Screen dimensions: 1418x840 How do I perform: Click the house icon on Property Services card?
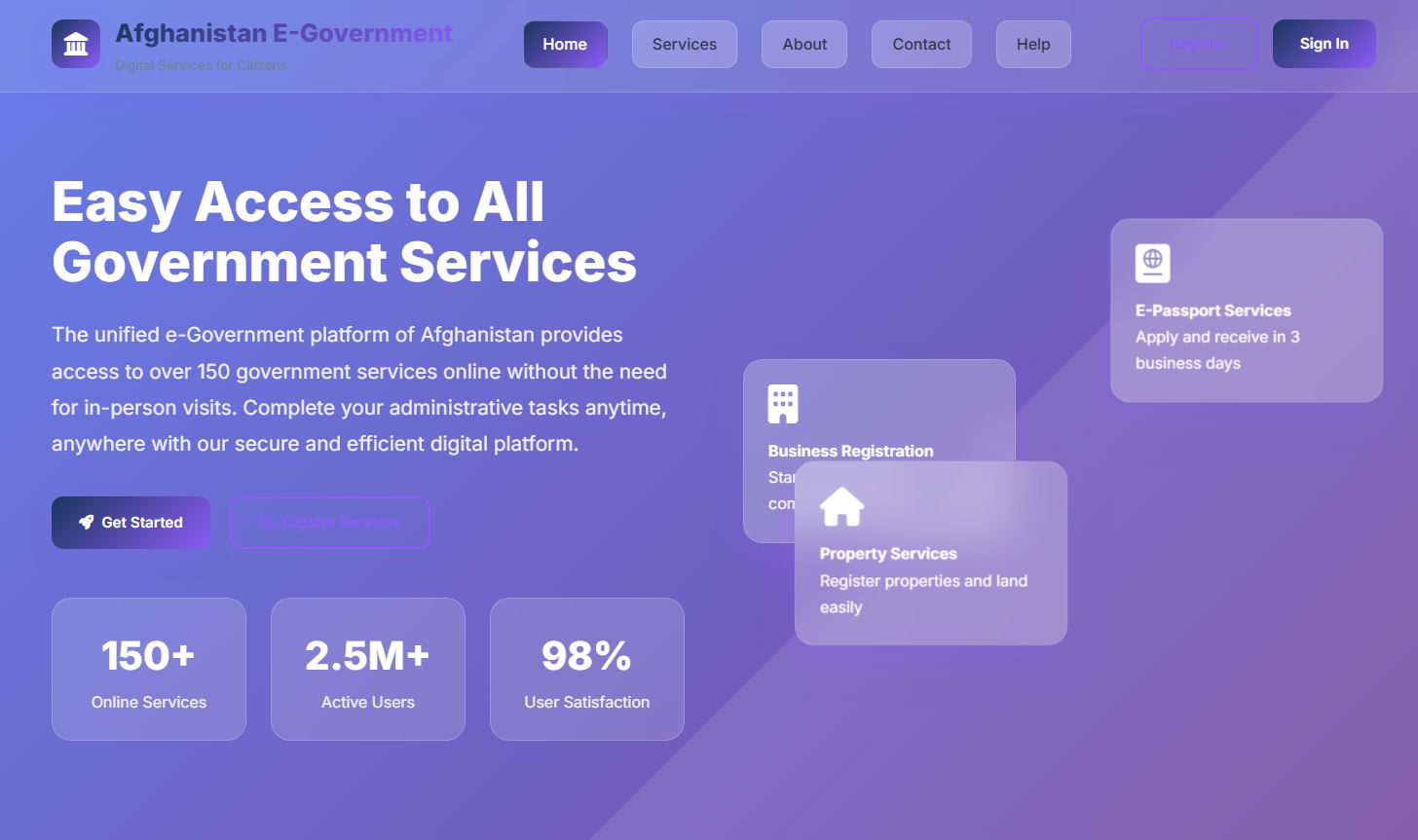tap(841, 505)
